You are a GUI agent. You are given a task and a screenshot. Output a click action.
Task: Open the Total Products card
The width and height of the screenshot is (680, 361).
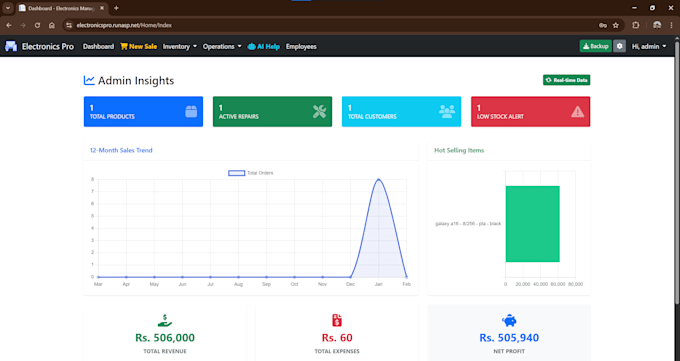coord(143,112)
